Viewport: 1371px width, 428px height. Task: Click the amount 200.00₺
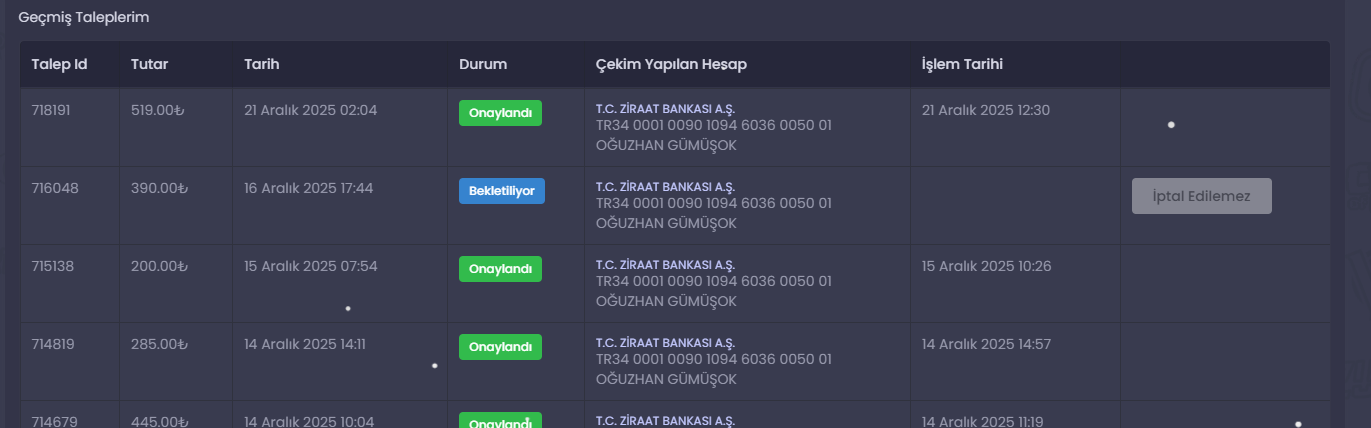click(159, 266)
